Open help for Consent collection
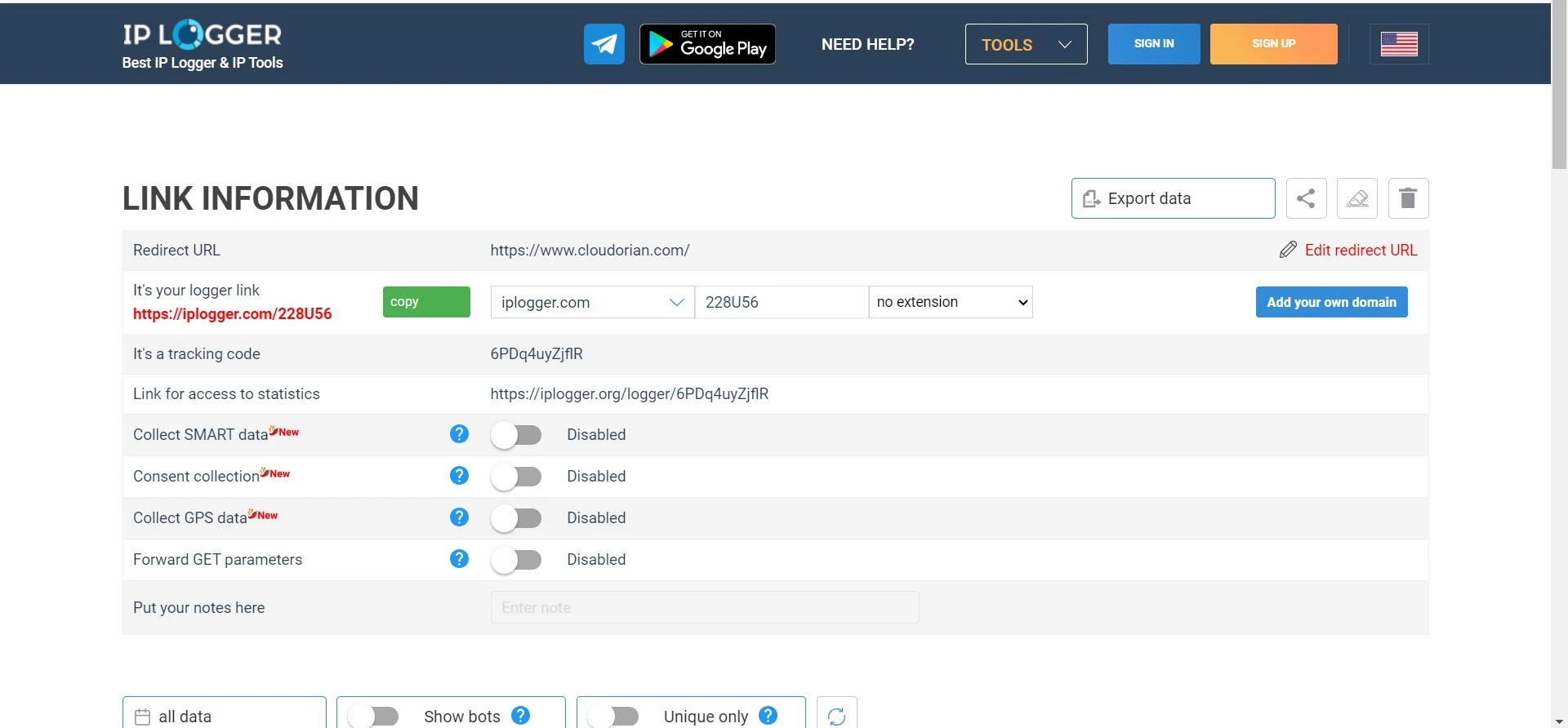Screen dimensions: 1568x728 pos(459,476)
